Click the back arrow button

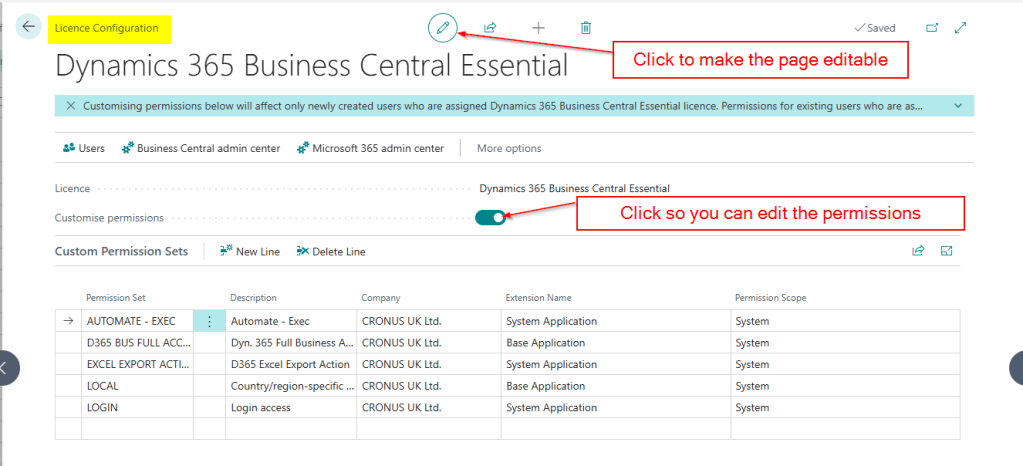[27, 27]
